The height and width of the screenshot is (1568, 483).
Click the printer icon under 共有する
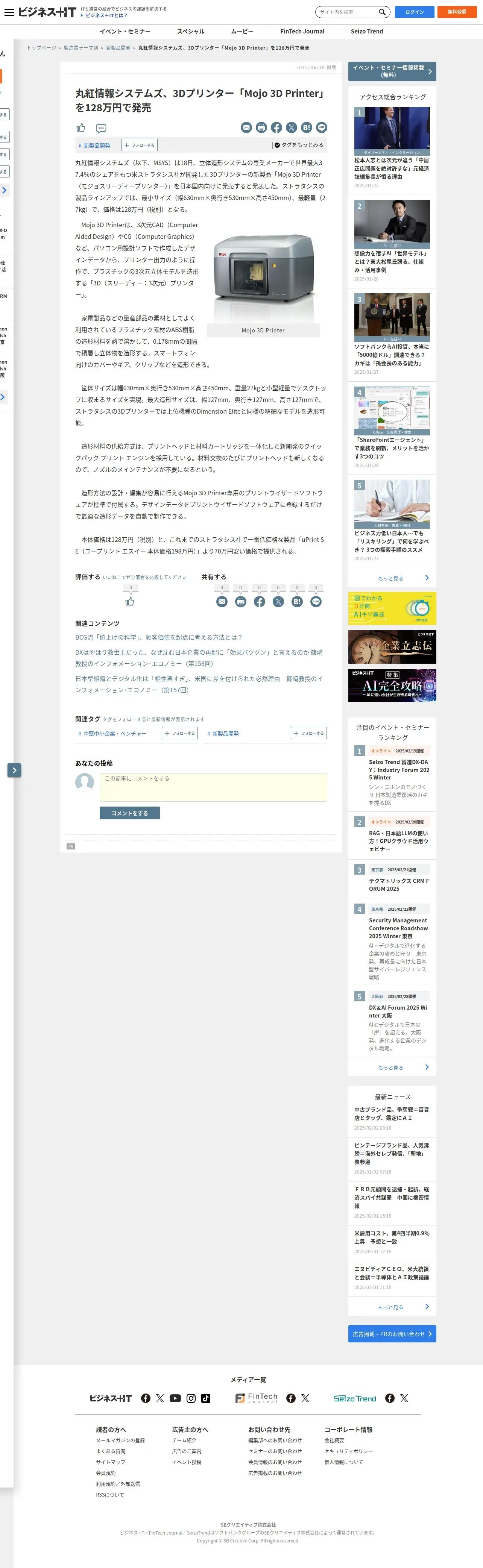[241, 601]
